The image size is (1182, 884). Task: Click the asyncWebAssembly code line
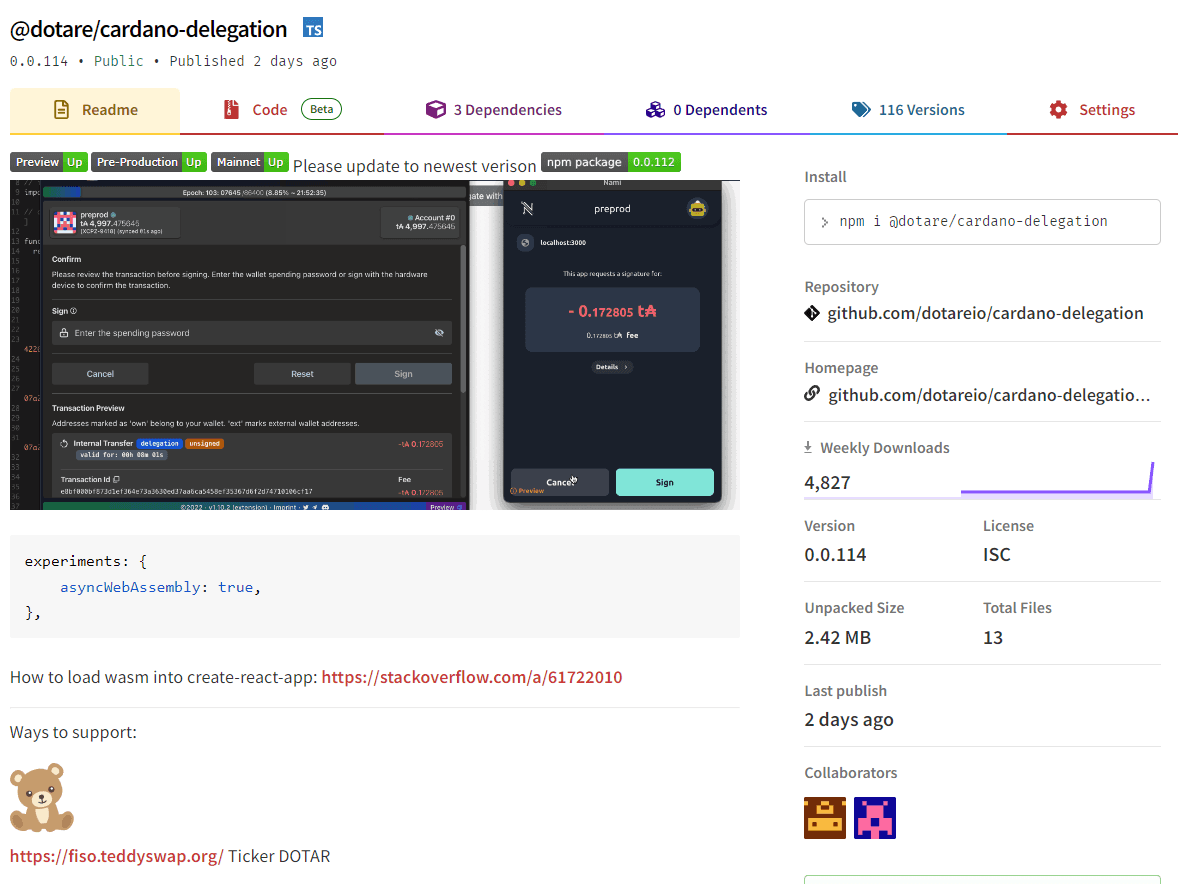(x=160, y=587)
